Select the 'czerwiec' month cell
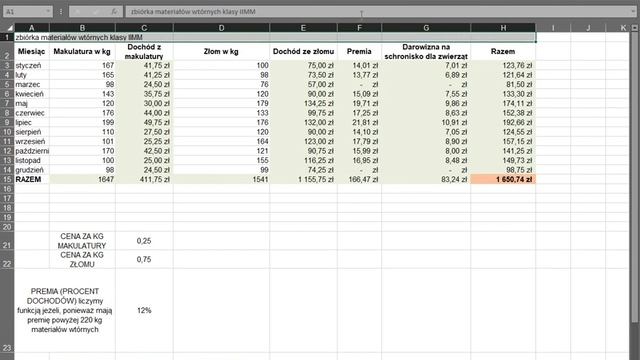 click(32, 113)
